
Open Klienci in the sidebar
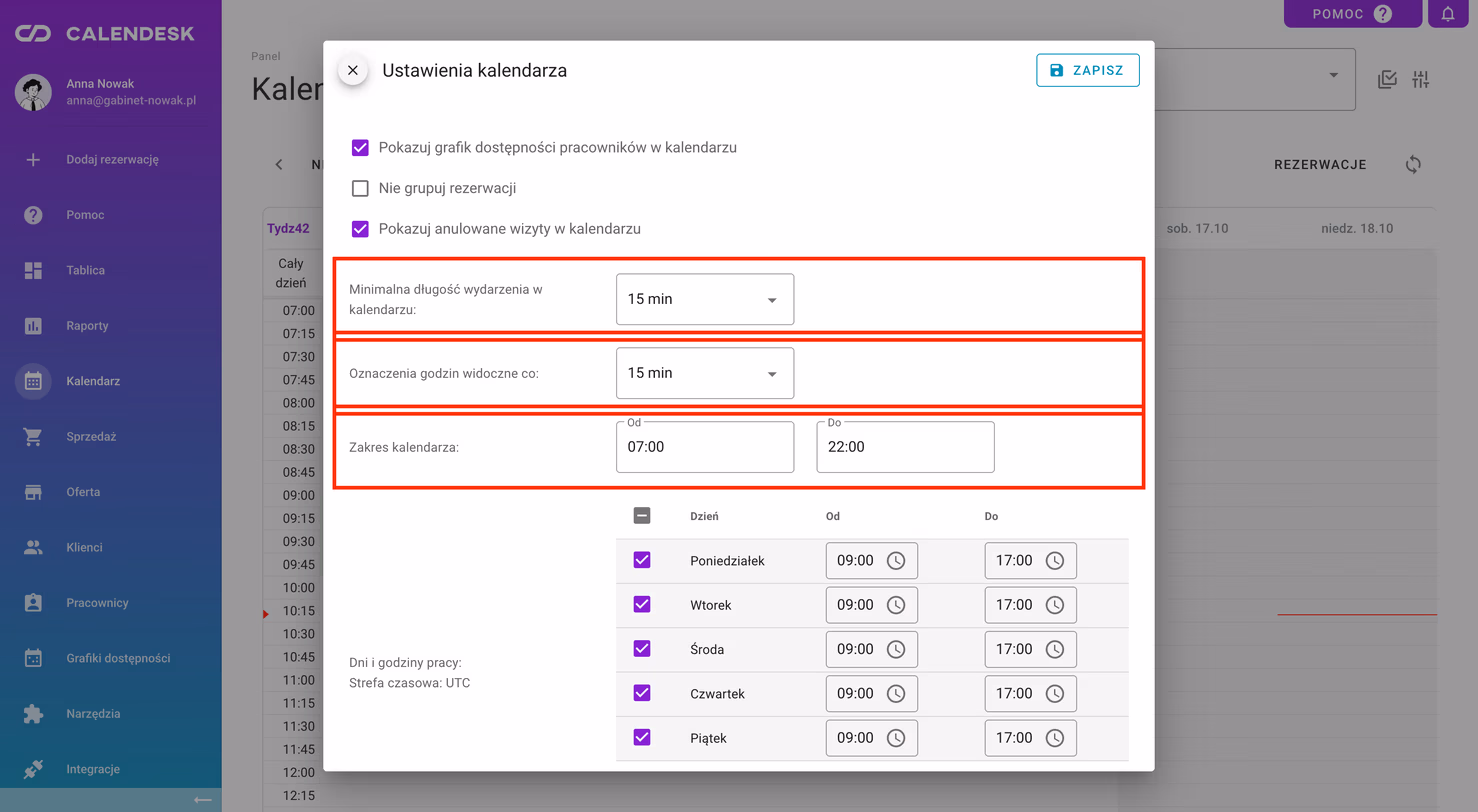click(x=111, y=547)
